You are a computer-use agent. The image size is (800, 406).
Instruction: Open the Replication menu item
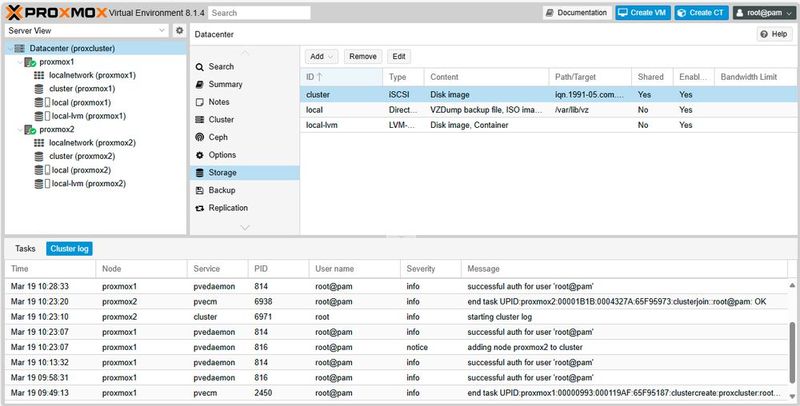244,208
